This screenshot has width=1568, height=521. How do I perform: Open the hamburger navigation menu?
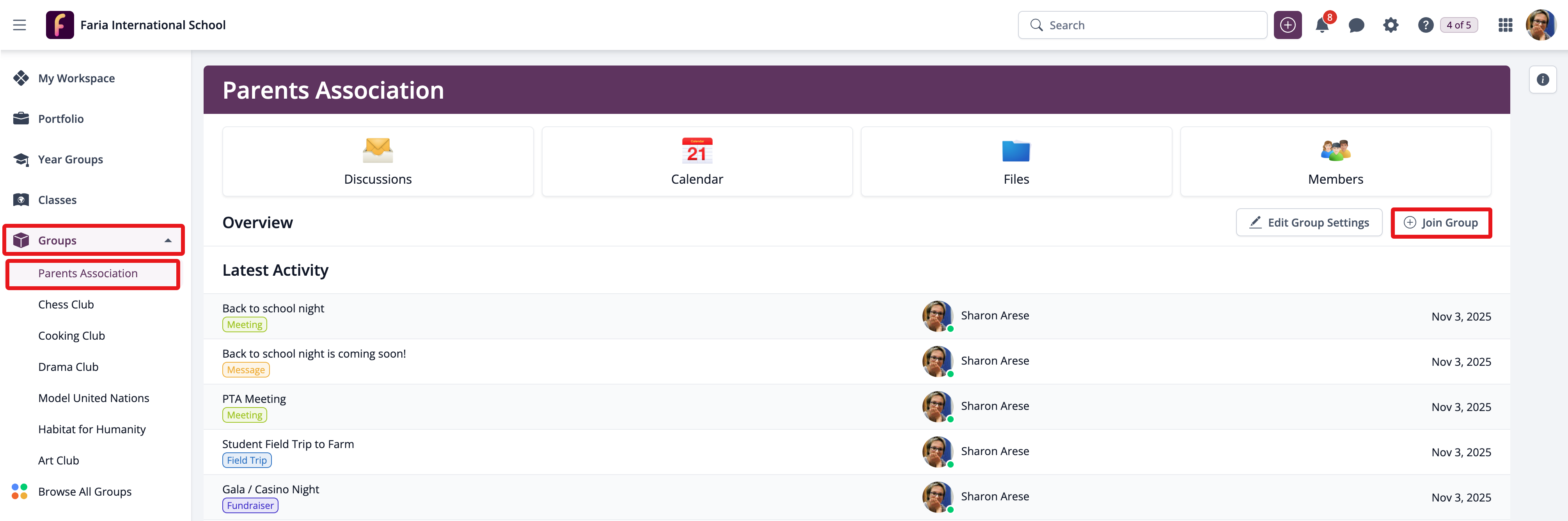[20, 25]
